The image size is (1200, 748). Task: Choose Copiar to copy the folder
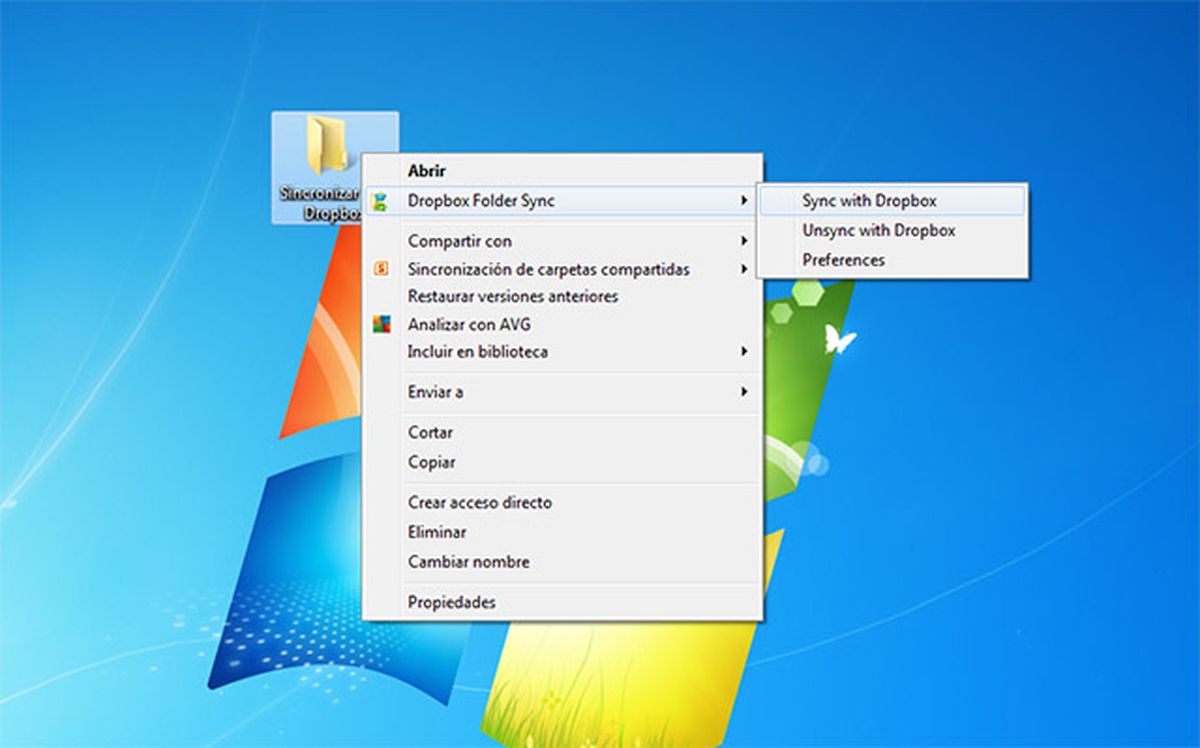click(430, 462)
